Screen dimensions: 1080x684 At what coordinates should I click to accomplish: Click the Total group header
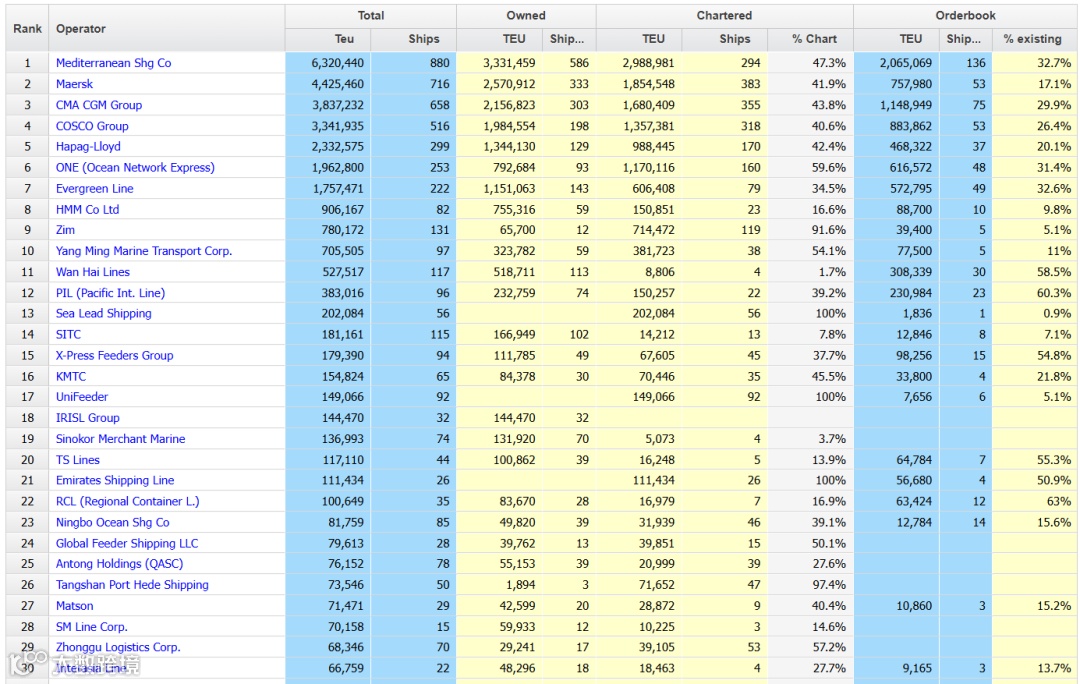pyautogui.click(x=371, y=15)
